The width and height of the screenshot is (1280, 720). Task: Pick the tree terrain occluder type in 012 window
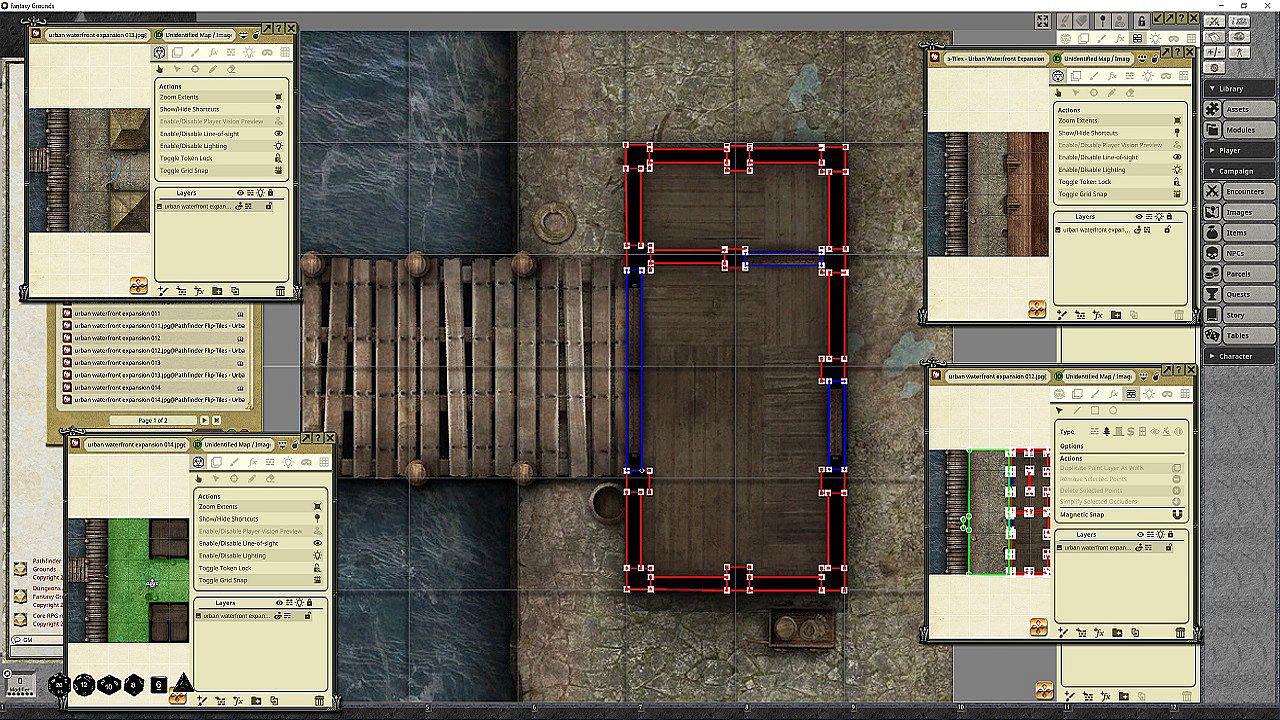coord(1105,431)
